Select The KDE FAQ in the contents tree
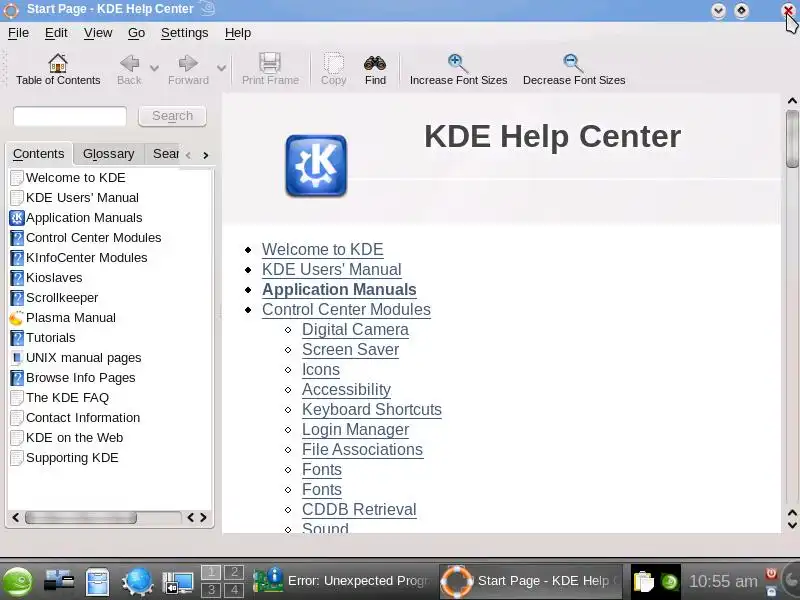Viewport: 800px width, 600px height. [x=67, y=397]
